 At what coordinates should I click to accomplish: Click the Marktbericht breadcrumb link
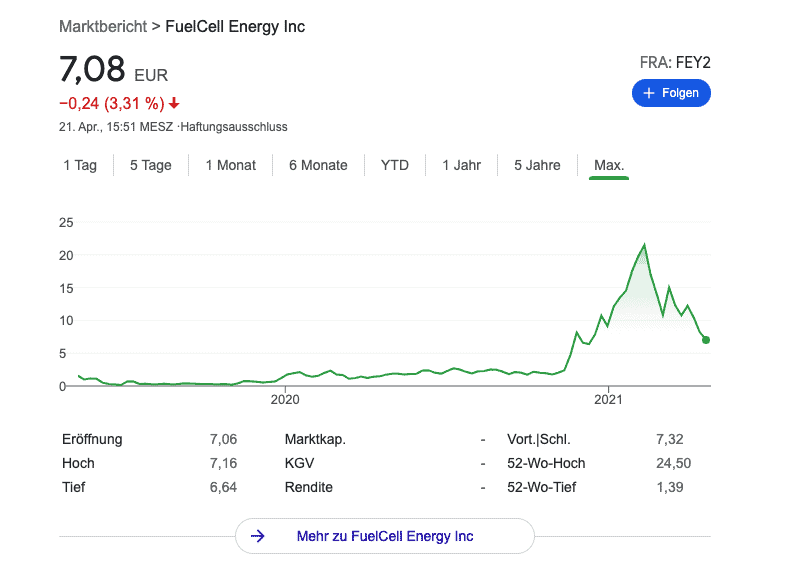tap(101, 26)
